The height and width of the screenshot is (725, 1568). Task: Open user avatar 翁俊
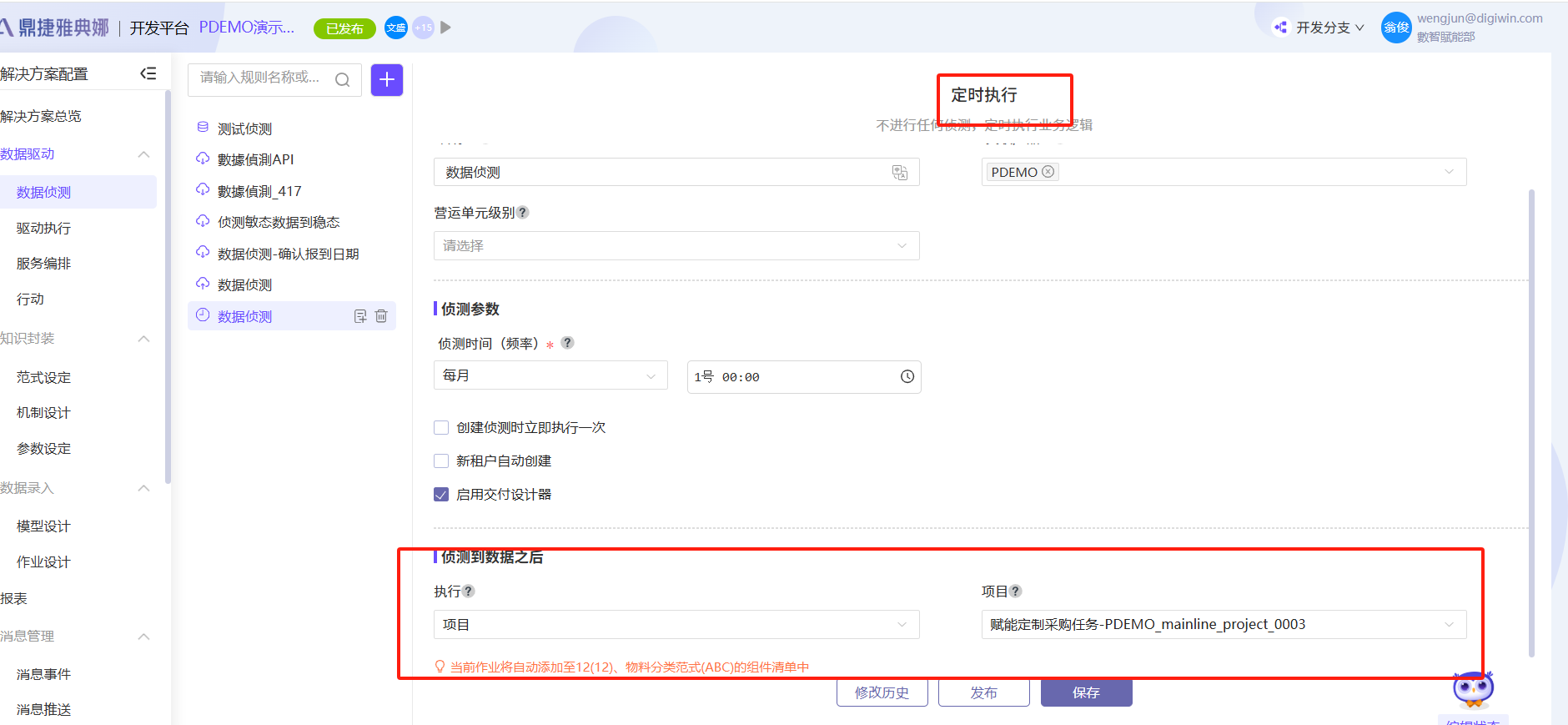pos(1396,28)
